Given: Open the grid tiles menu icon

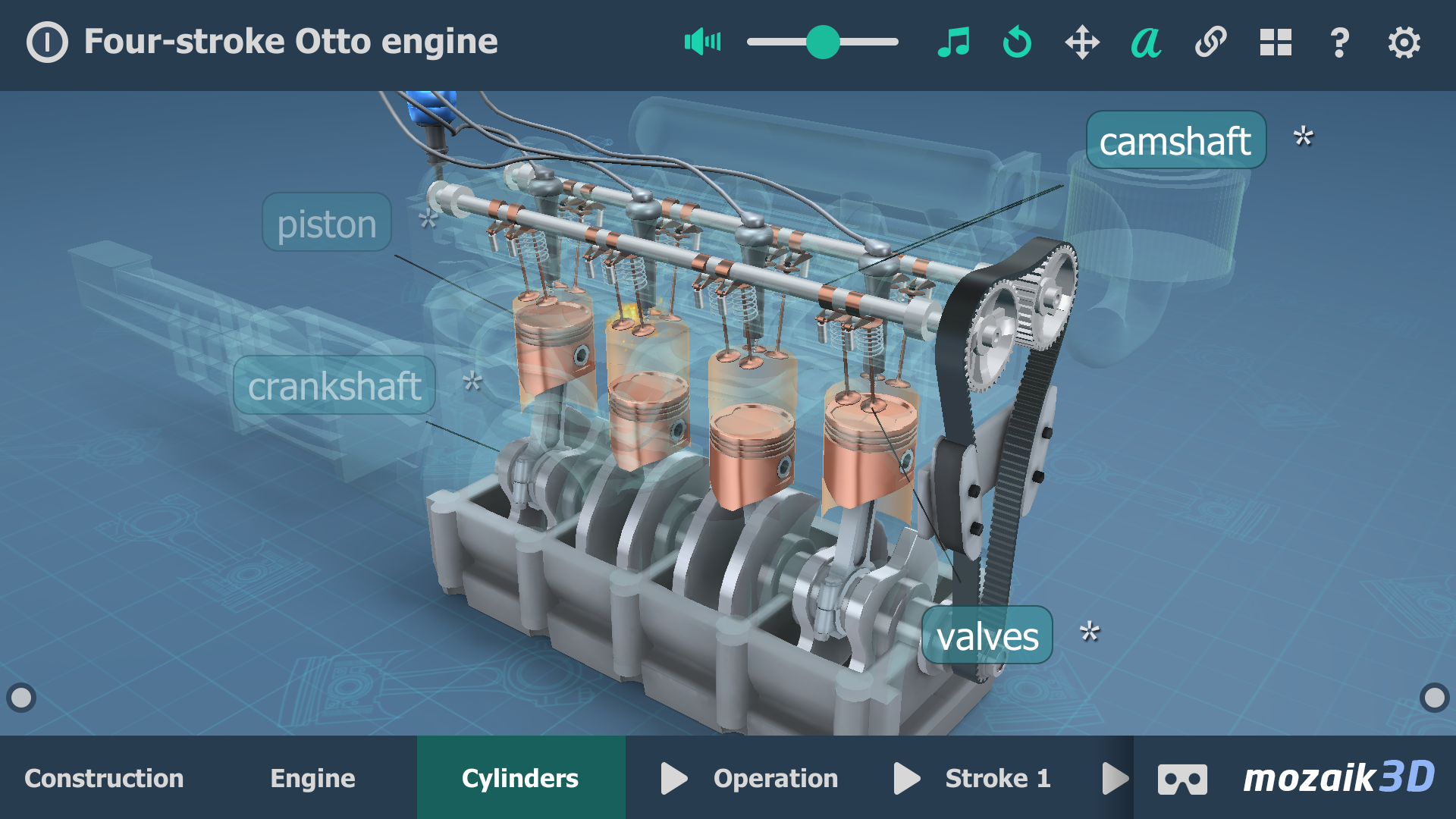Looking at the screenshot, I should point(1276,42).
